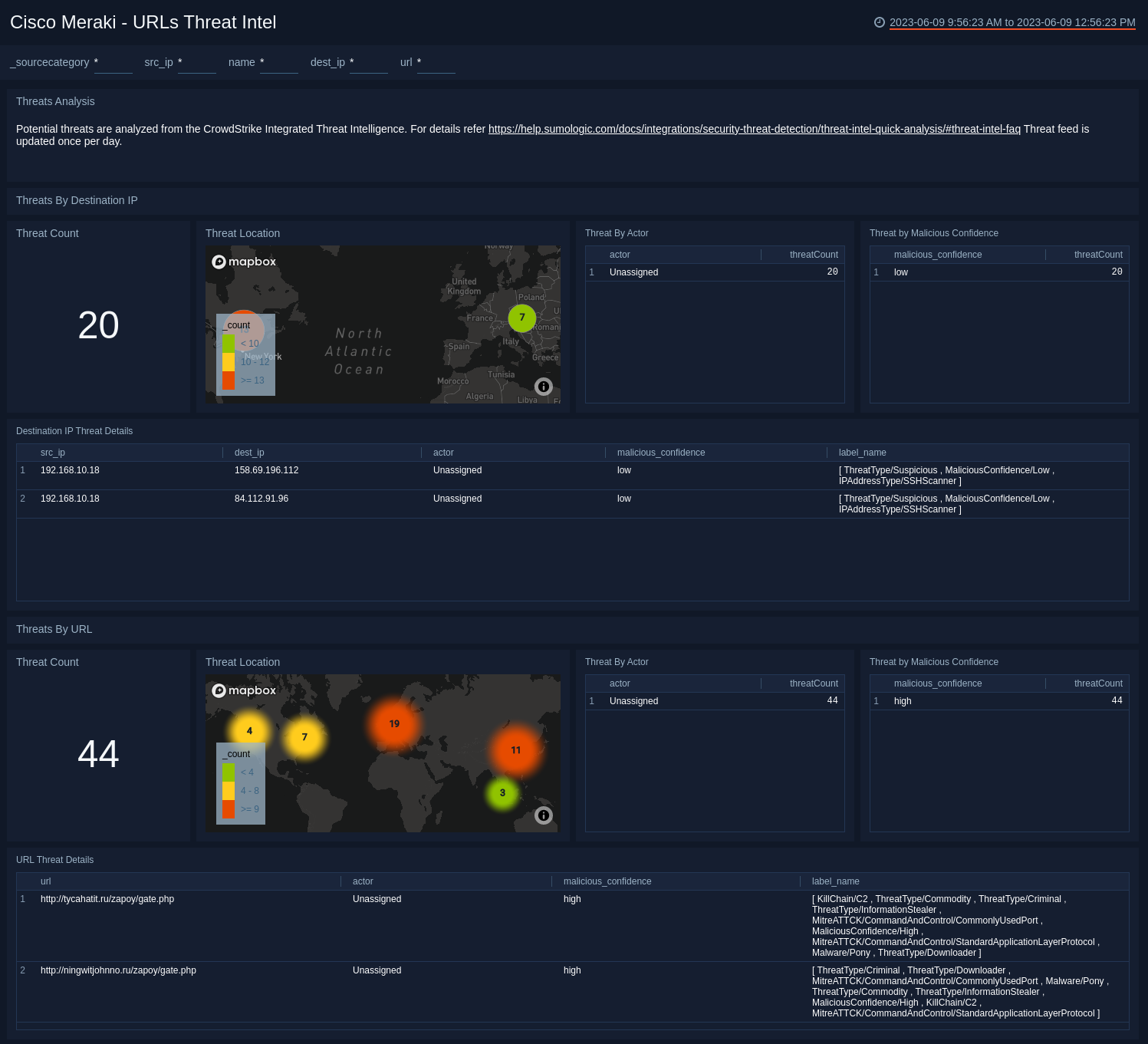1148x1044 pixels.
Task: Click the Mapbox logo on the destination threat map
Action: pyautogui.click(x=243, y=262)
